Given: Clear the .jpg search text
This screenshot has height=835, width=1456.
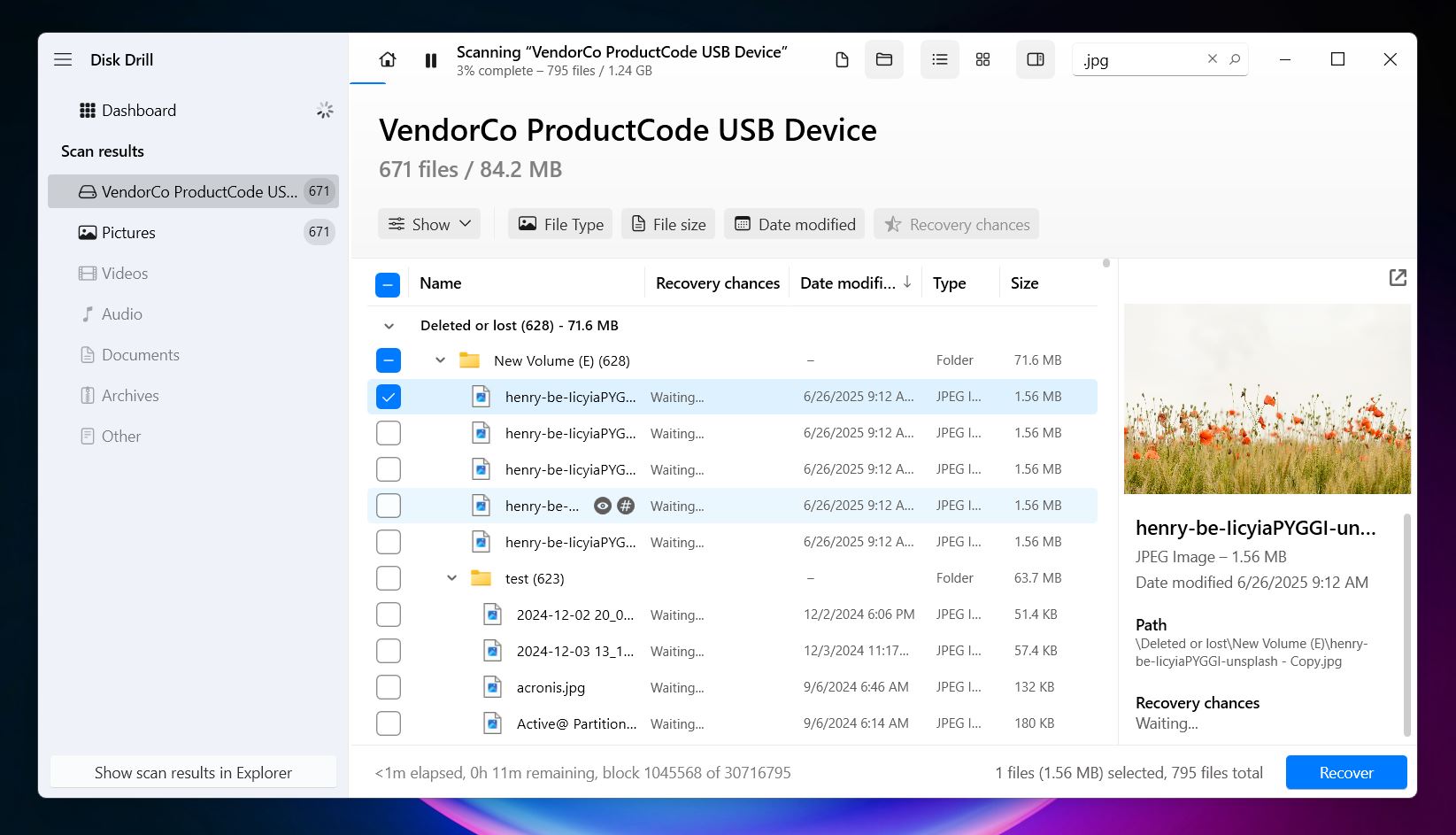Looking at the screenshot, I should point(1213,58).
